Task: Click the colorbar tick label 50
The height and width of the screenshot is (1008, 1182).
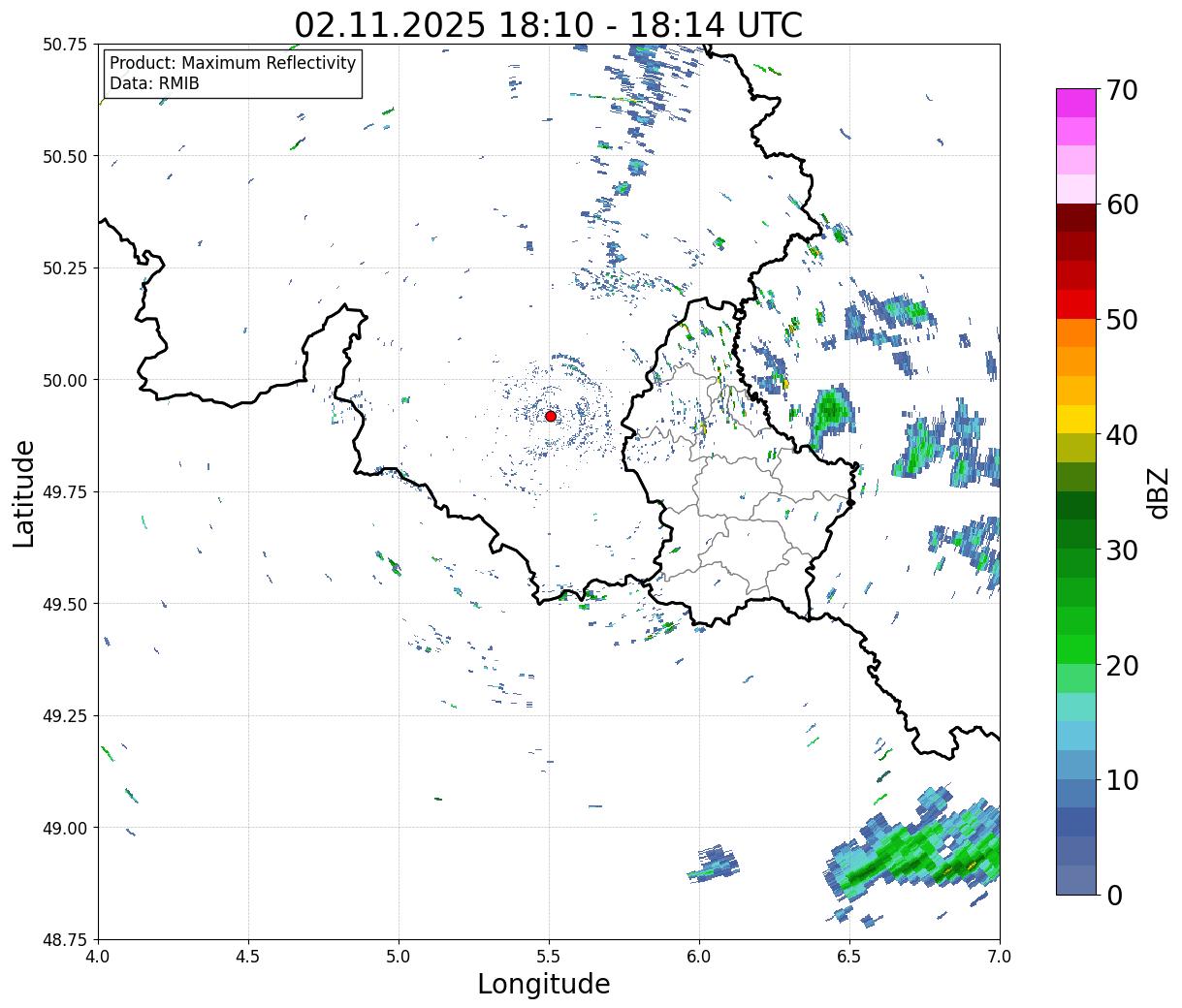Action: tap(1122, 320)
